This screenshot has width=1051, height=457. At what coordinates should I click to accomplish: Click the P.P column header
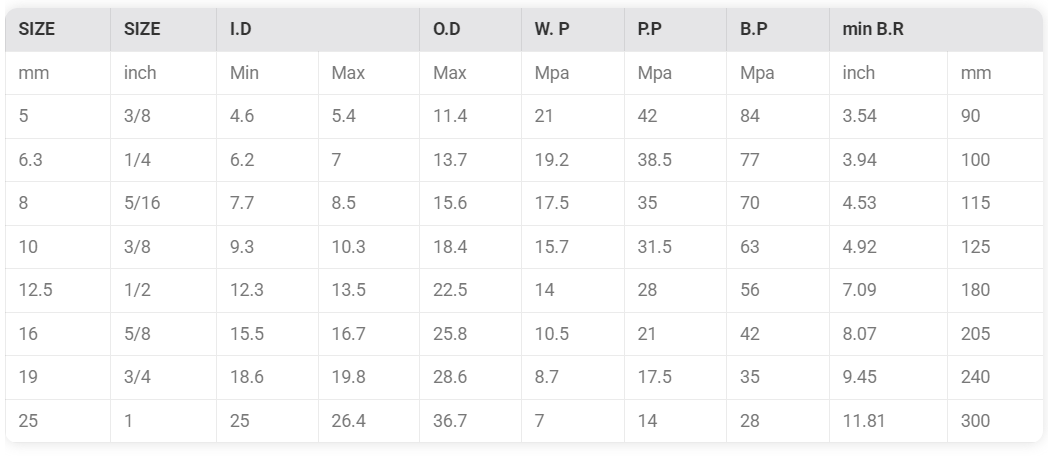click(x=675, y=29)
